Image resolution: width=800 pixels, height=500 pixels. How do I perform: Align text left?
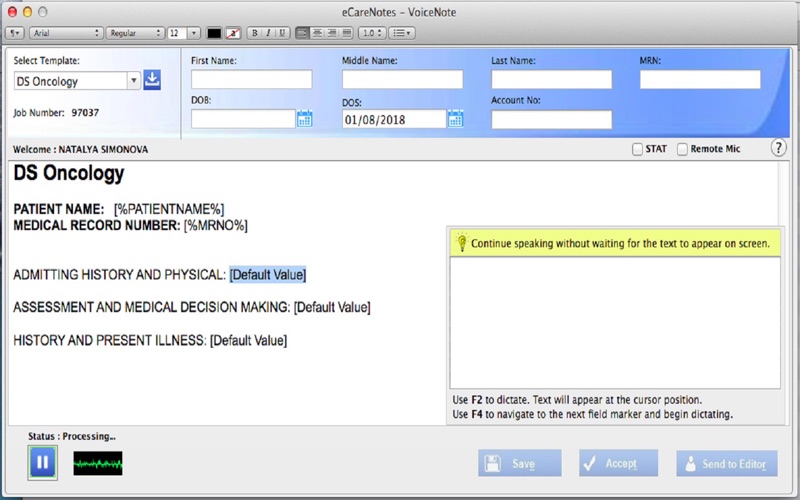point(302,33)
